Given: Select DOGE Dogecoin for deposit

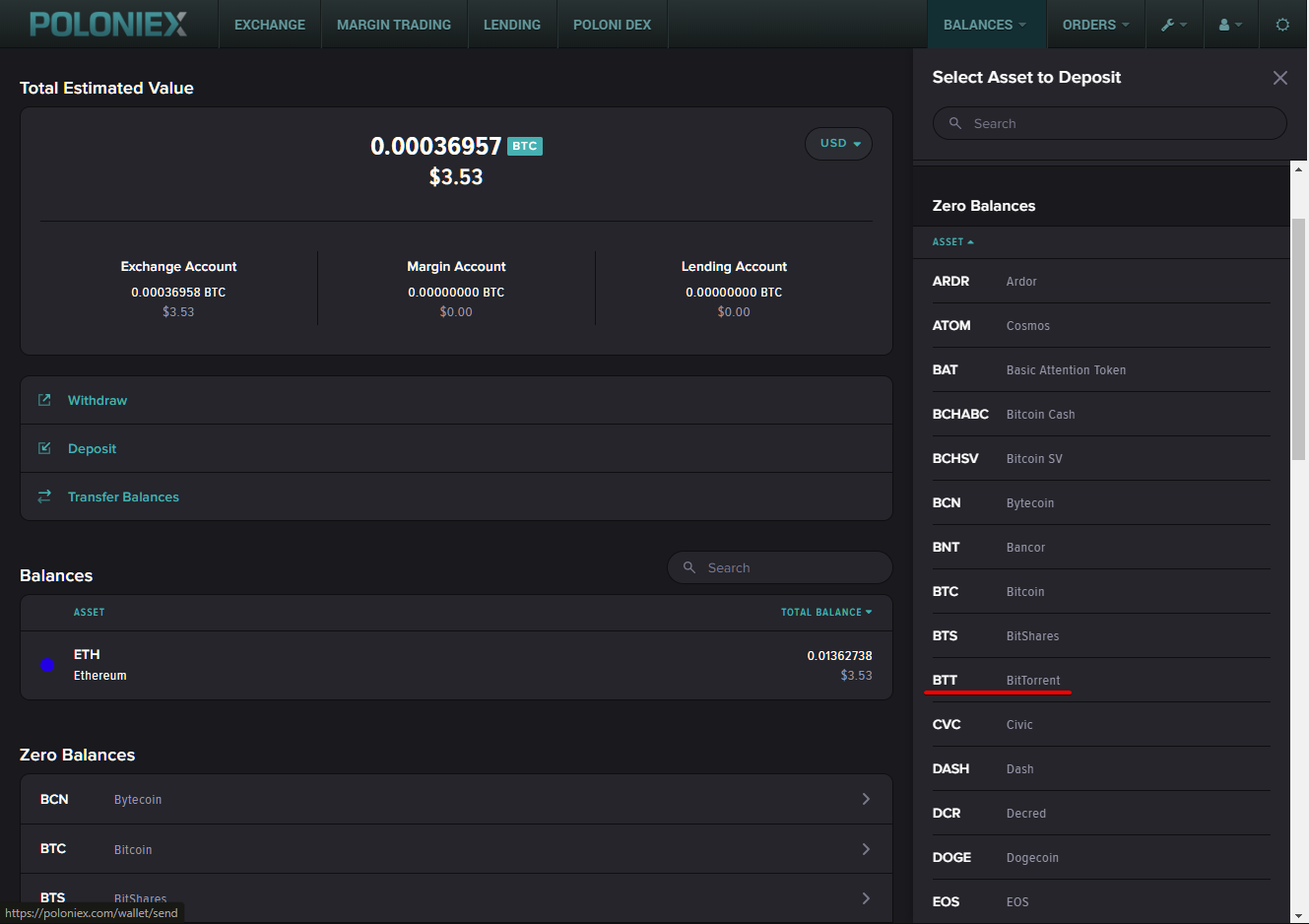Looking at the screenshot, I should click(1101, 857).
